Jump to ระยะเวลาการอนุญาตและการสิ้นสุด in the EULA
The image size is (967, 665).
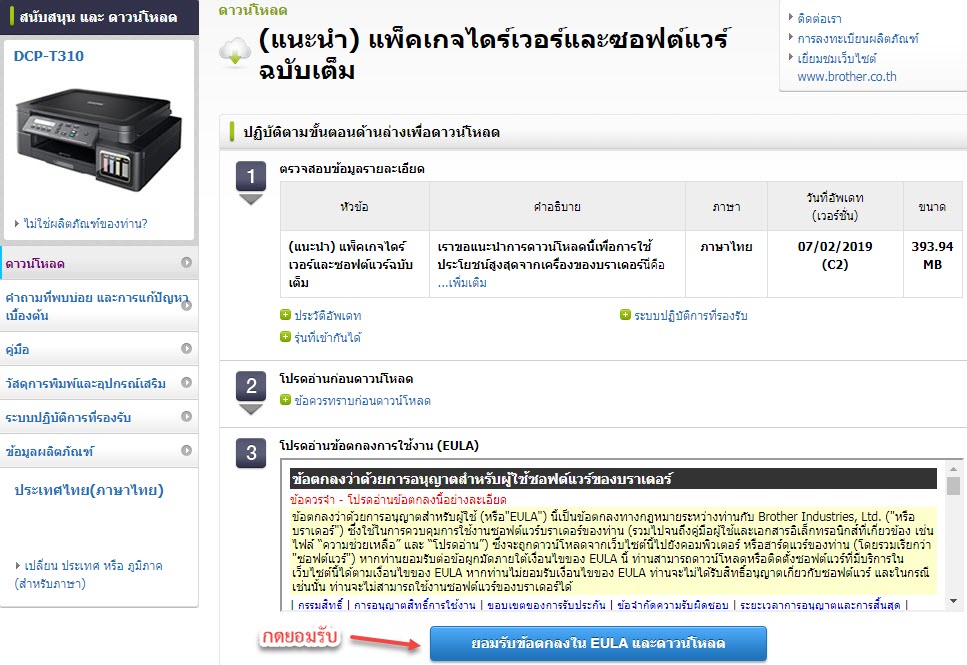(x=820, y=605)
